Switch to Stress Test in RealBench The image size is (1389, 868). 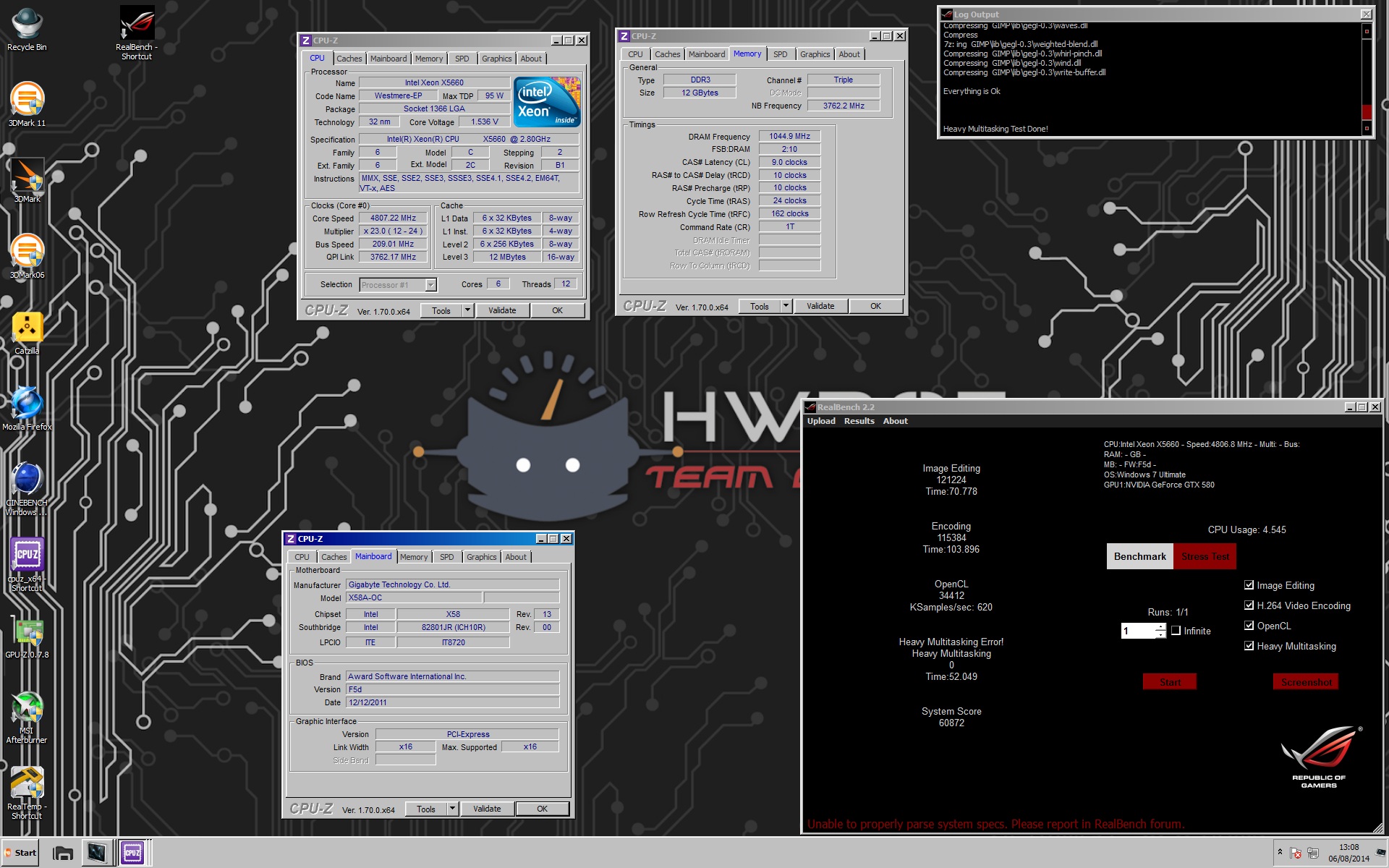(1205, 556)
